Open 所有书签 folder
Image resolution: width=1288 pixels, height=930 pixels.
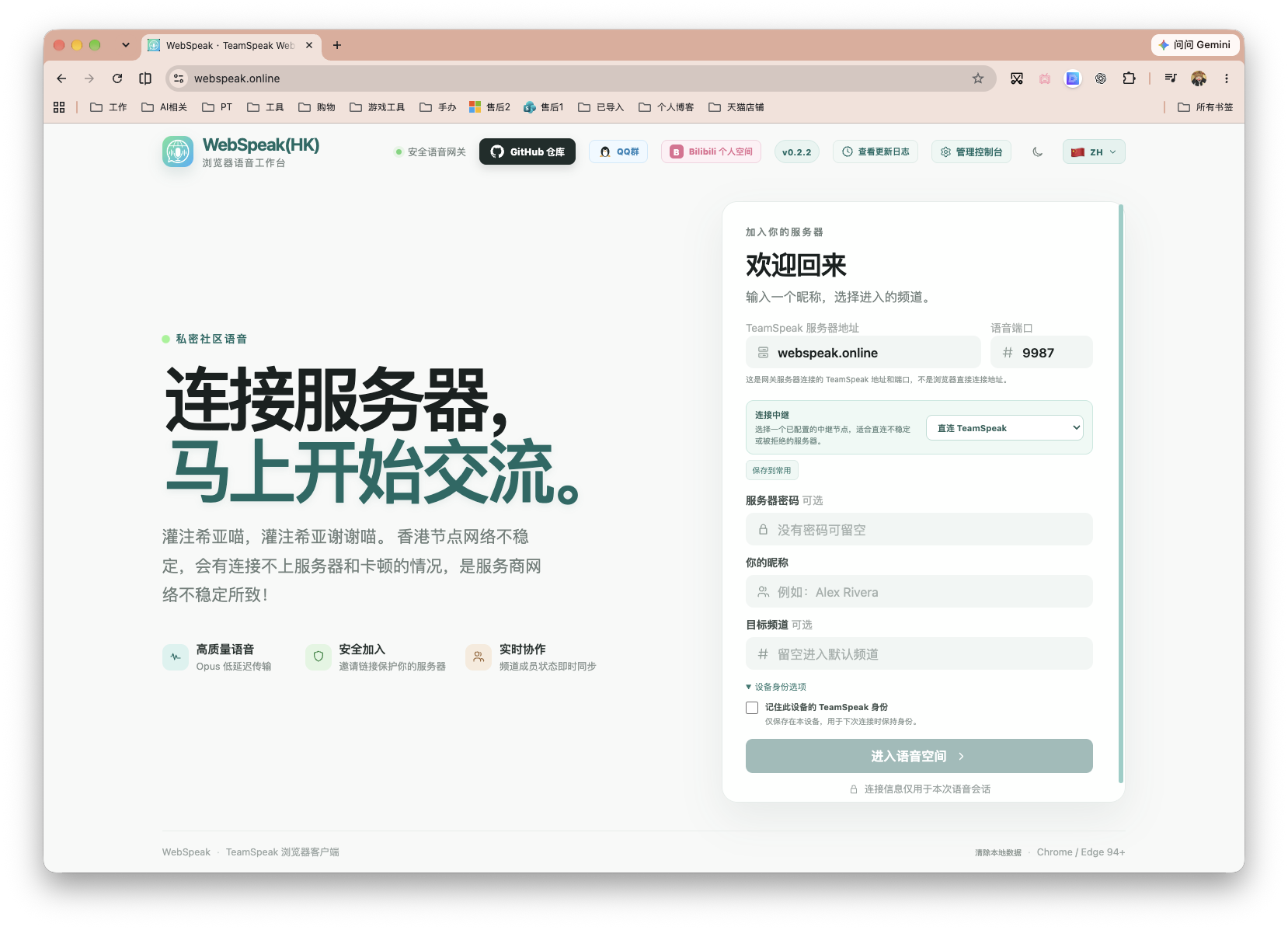(1206, 107)
